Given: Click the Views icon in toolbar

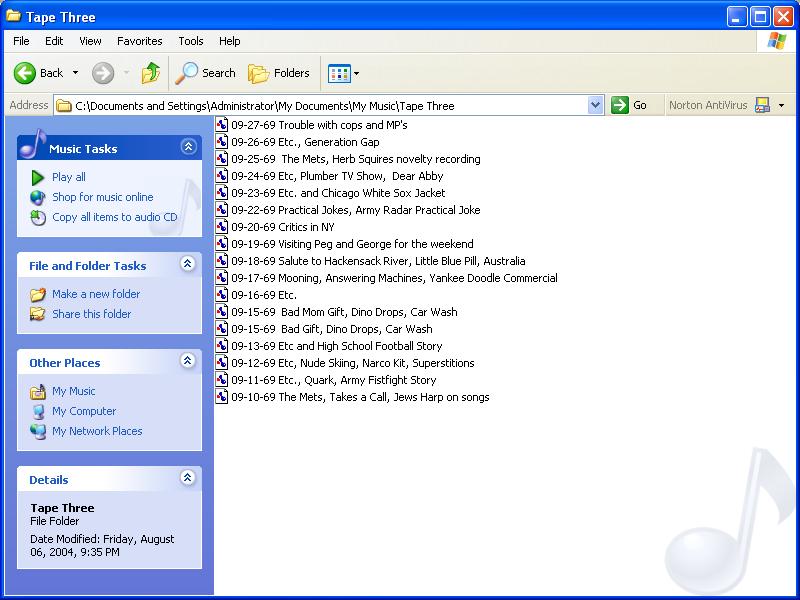Looking at the screenshot, I should pos(339,73).
